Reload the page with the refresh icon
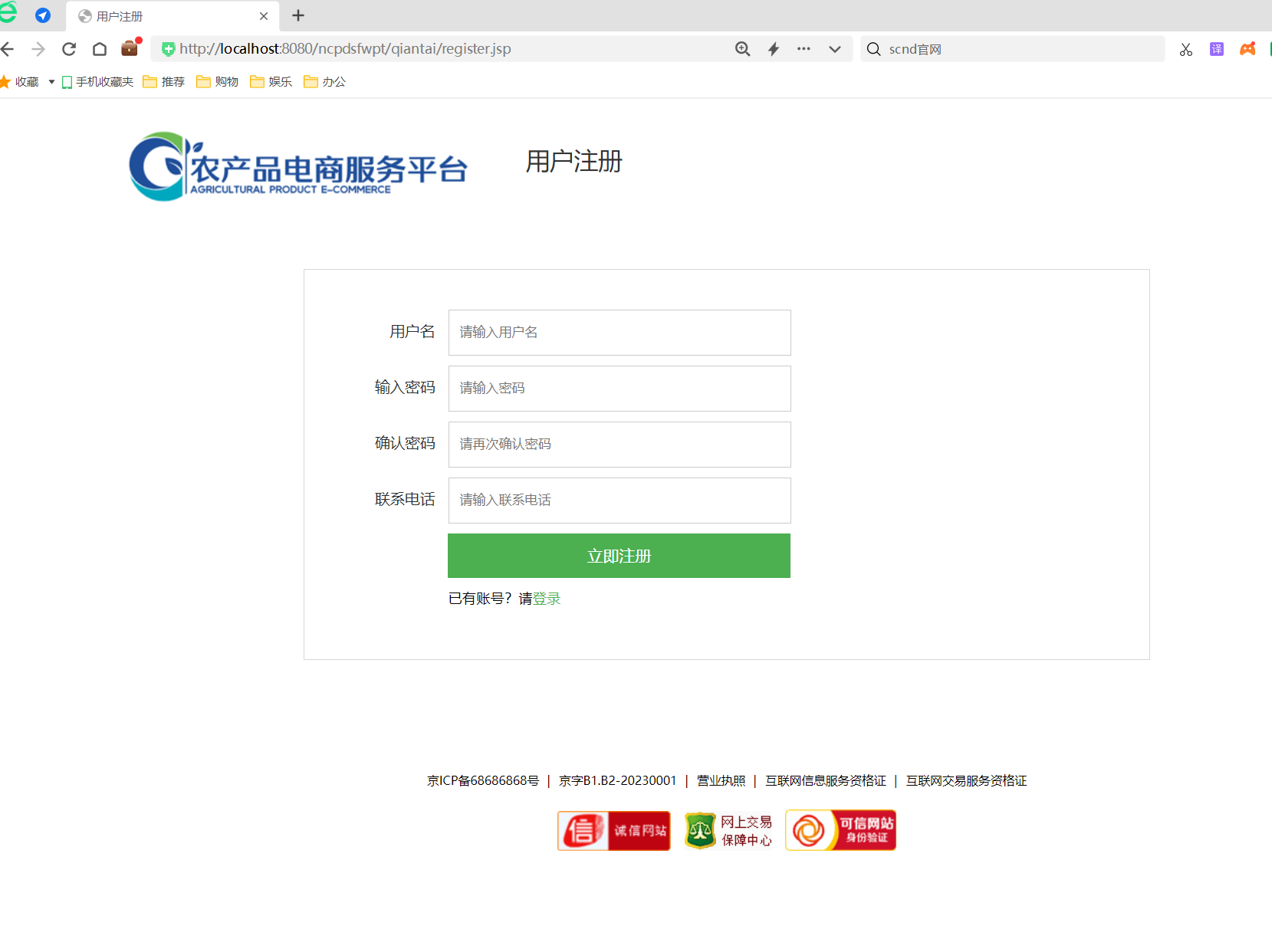Image resolution: width=1272 pixels, height=952 pixels. (x=69, y=49)
